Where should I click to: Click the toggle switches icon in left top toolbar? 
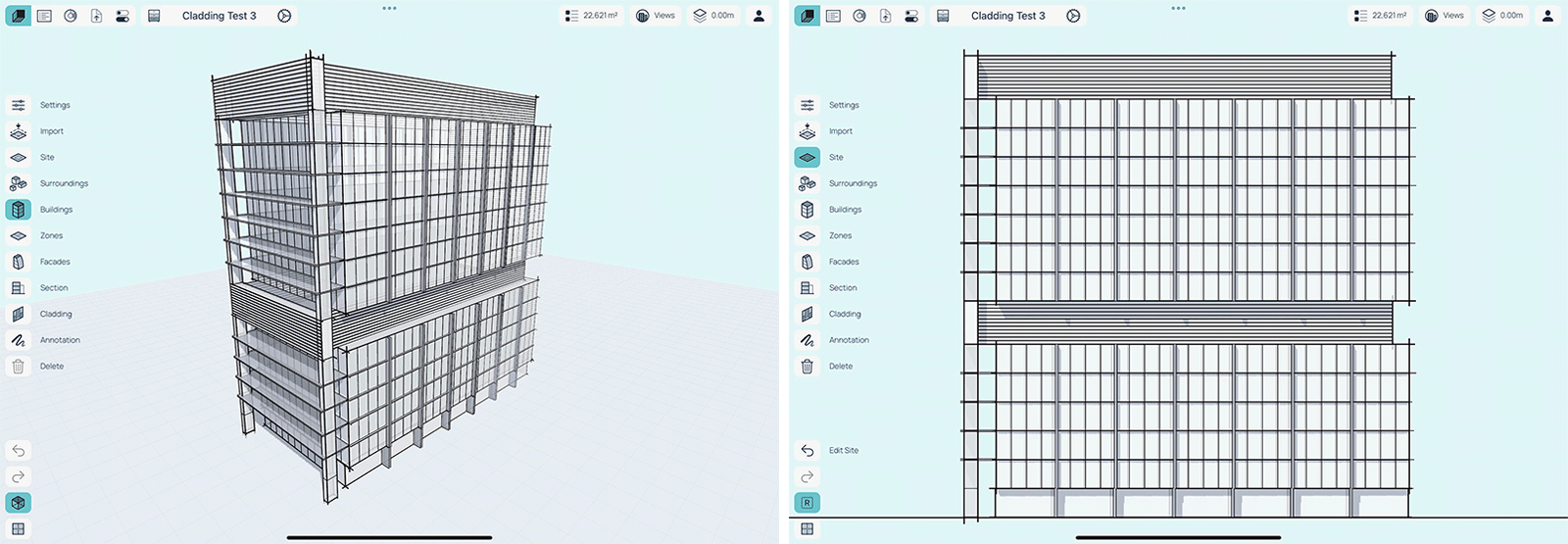[122, 16]
